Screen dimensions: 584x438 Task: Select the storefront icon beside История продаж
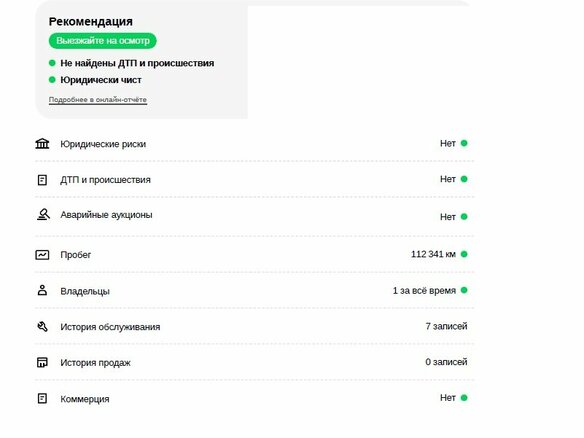(x=42, y=362)
